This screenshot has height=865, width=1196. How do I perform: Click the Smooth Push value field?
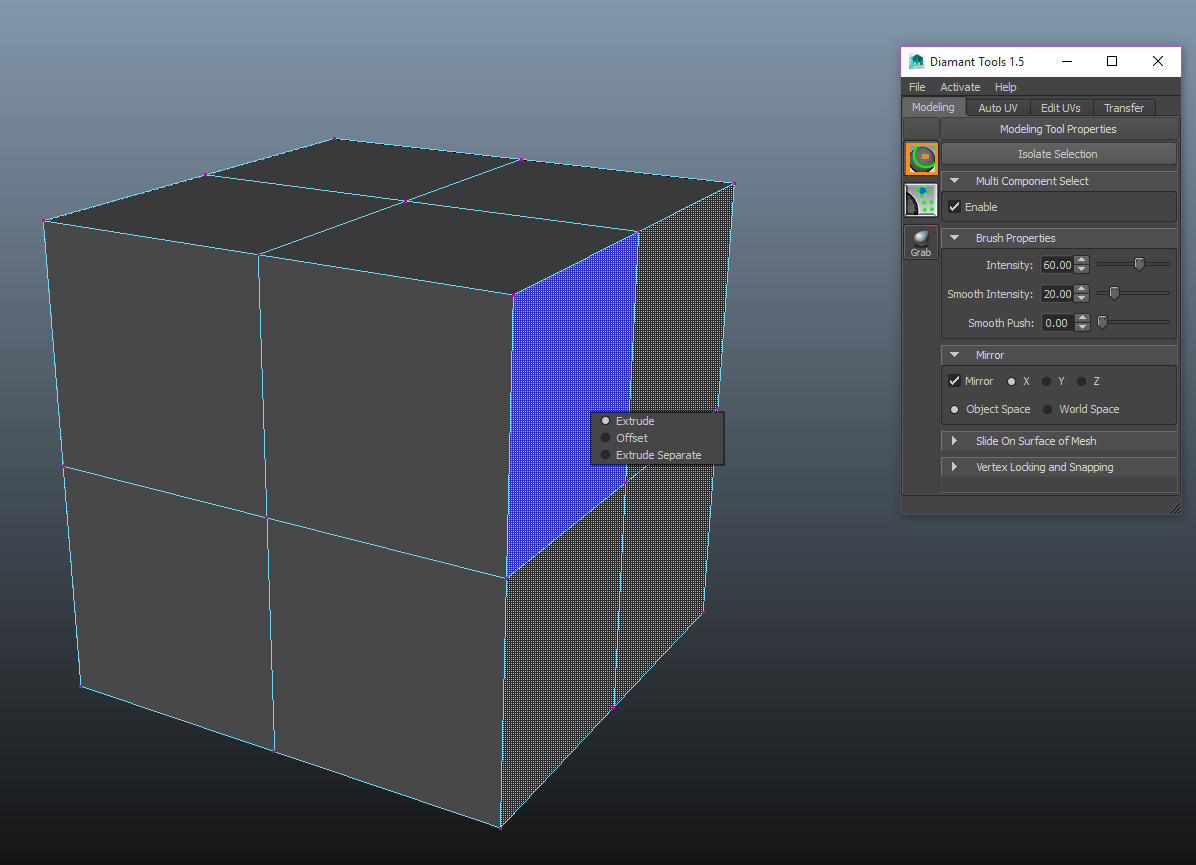click(1057, 323)
